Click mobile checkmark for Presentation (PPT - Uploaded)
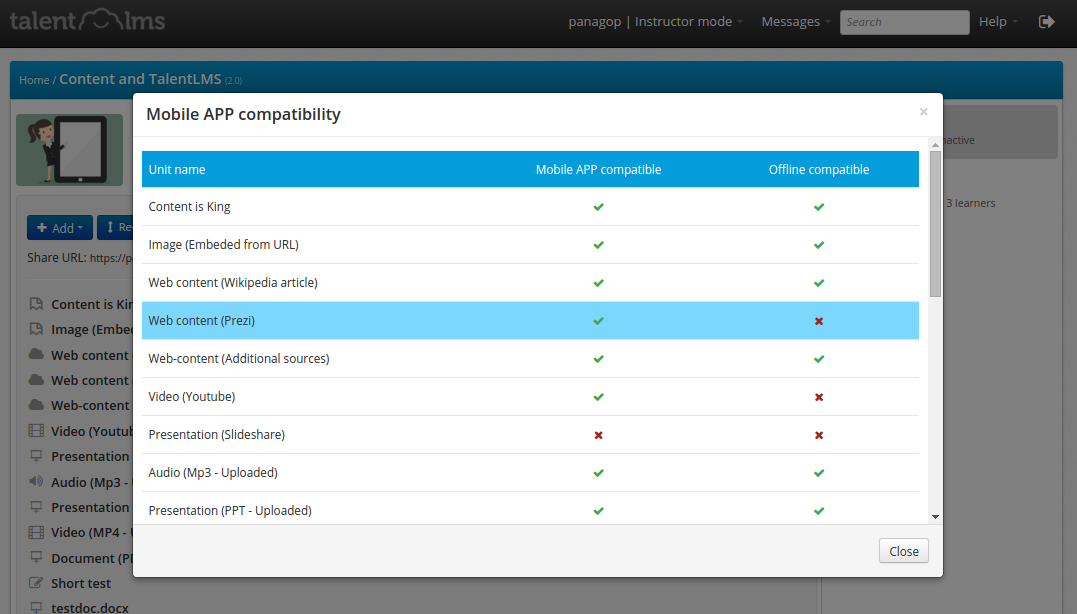 click(598, 511)
